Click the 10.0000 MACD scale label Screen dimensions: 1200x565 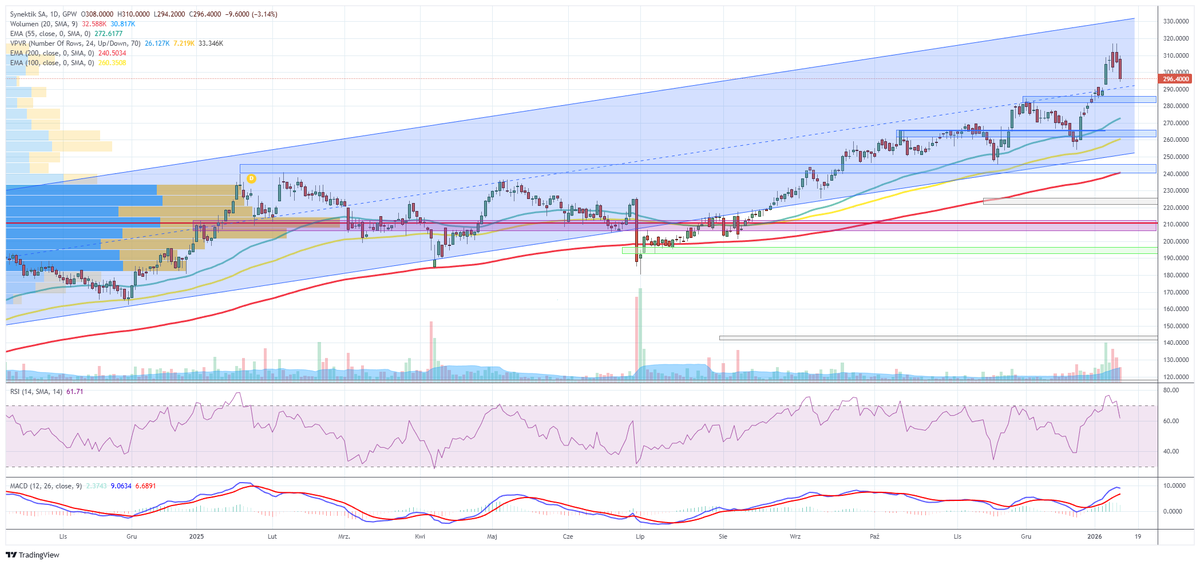click(x=1174, y=485)
